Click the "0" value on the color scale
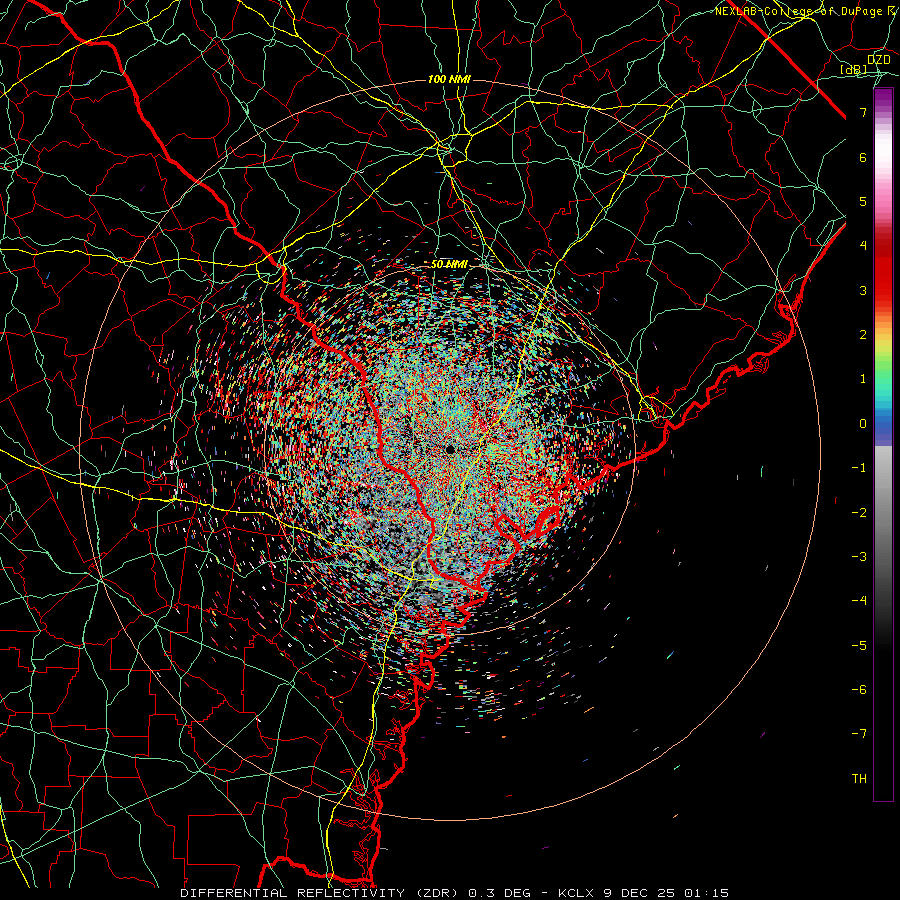This screenshot has width=900, height=900. pos(863,424)
